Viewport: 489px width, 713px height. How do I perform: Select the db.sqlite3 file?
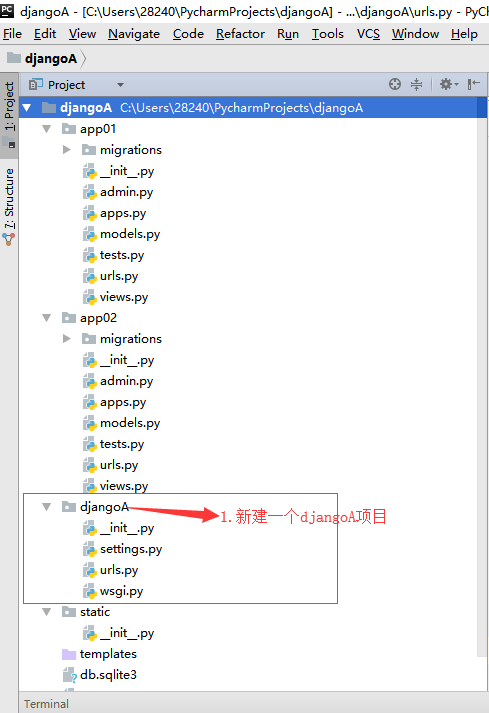coord(108,675)
